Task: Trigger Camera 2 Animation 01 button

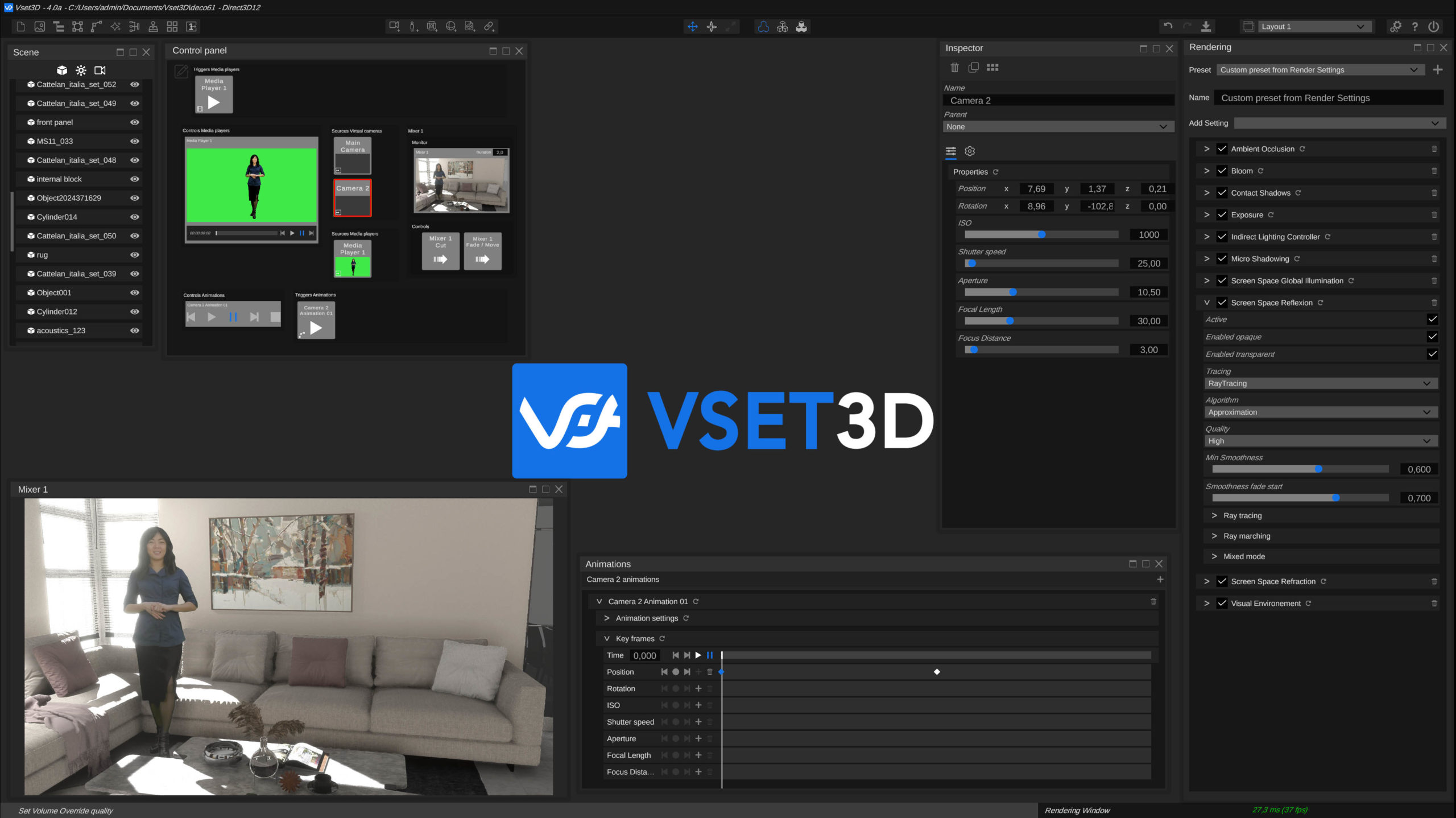Action: pyautogui.click(x=316, y=320)
